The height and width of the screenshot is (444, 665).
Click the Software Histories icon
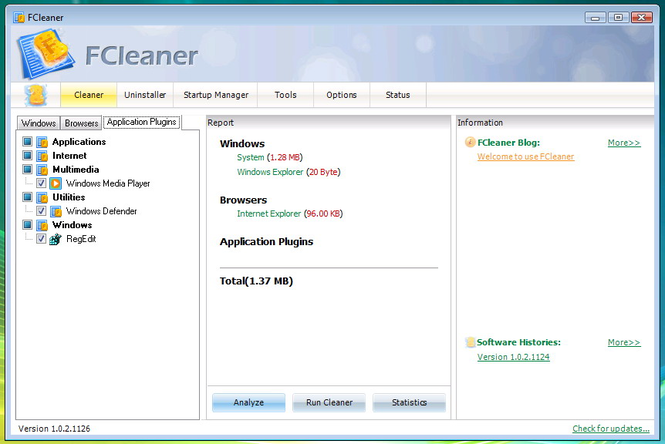470,343
